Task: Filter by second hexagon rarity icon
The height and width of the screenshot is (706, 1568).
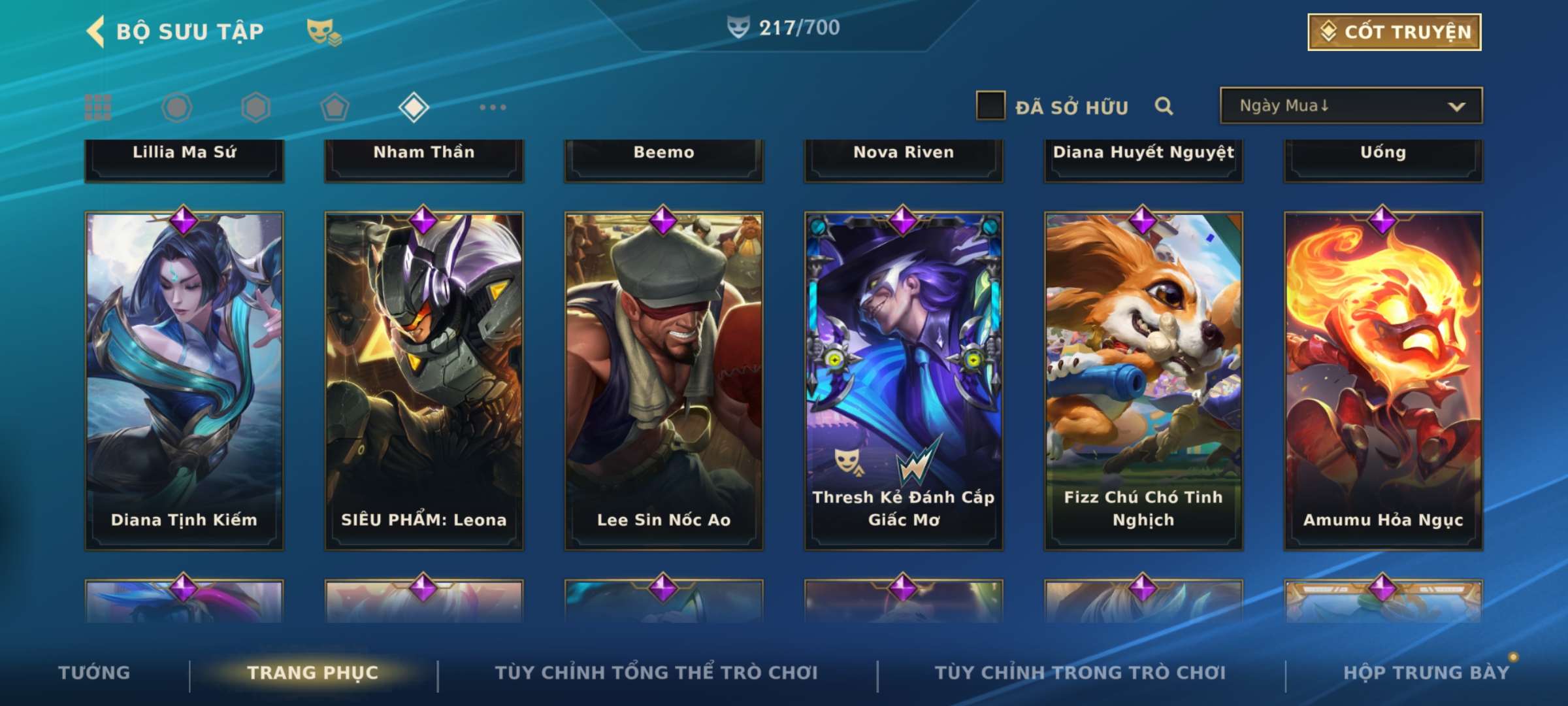Action: (255, 107)
